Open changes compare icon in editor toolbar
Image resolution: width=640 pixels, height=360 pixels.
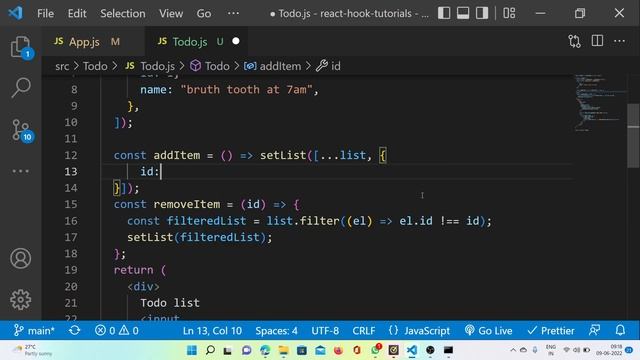tap(574, 41)
